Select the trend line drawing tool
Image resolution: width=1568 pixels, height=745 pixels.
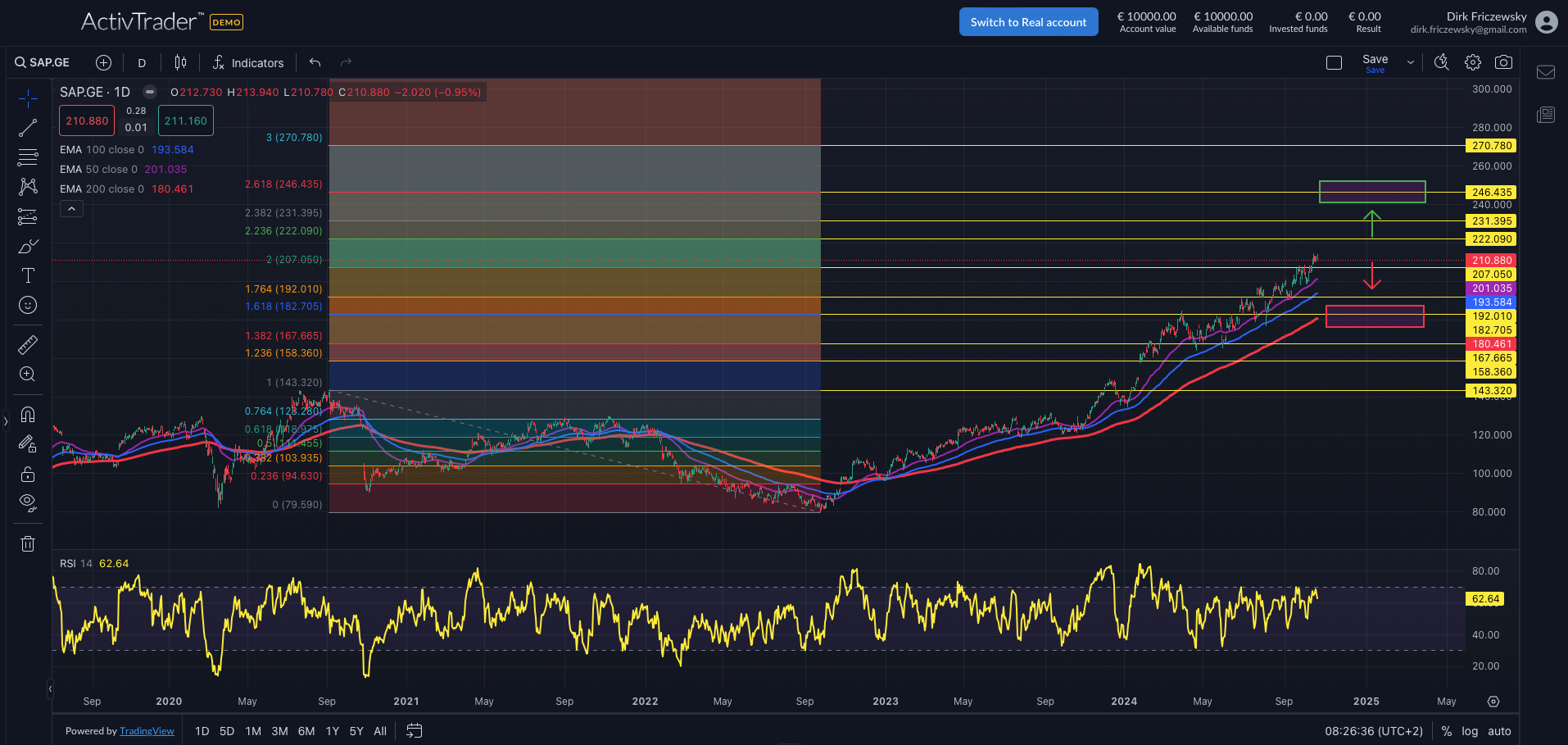click(x=28, y=128)
